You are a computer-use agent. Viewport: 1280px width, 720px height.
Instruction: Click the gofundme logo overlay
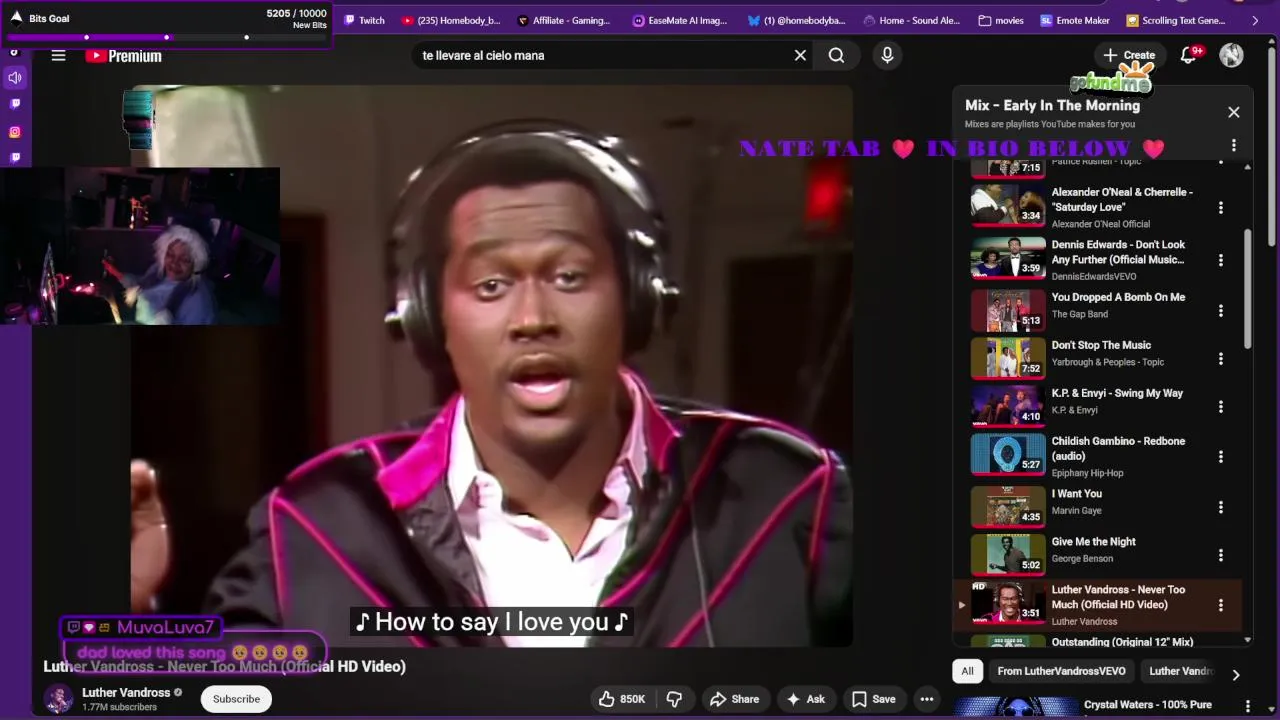(1110, 79)
